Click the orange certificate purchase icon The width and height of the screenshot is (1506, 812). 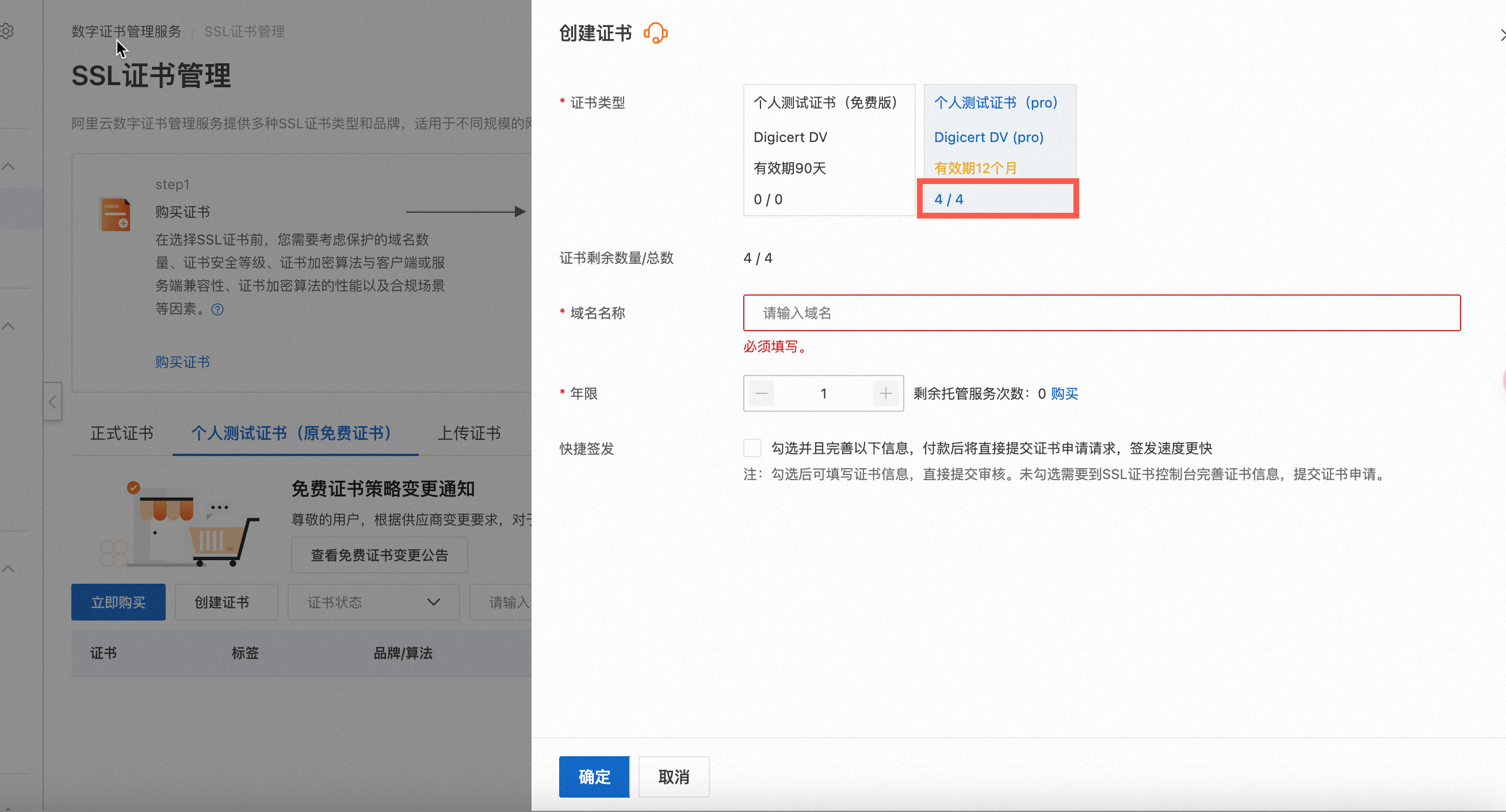coord(116,215)
